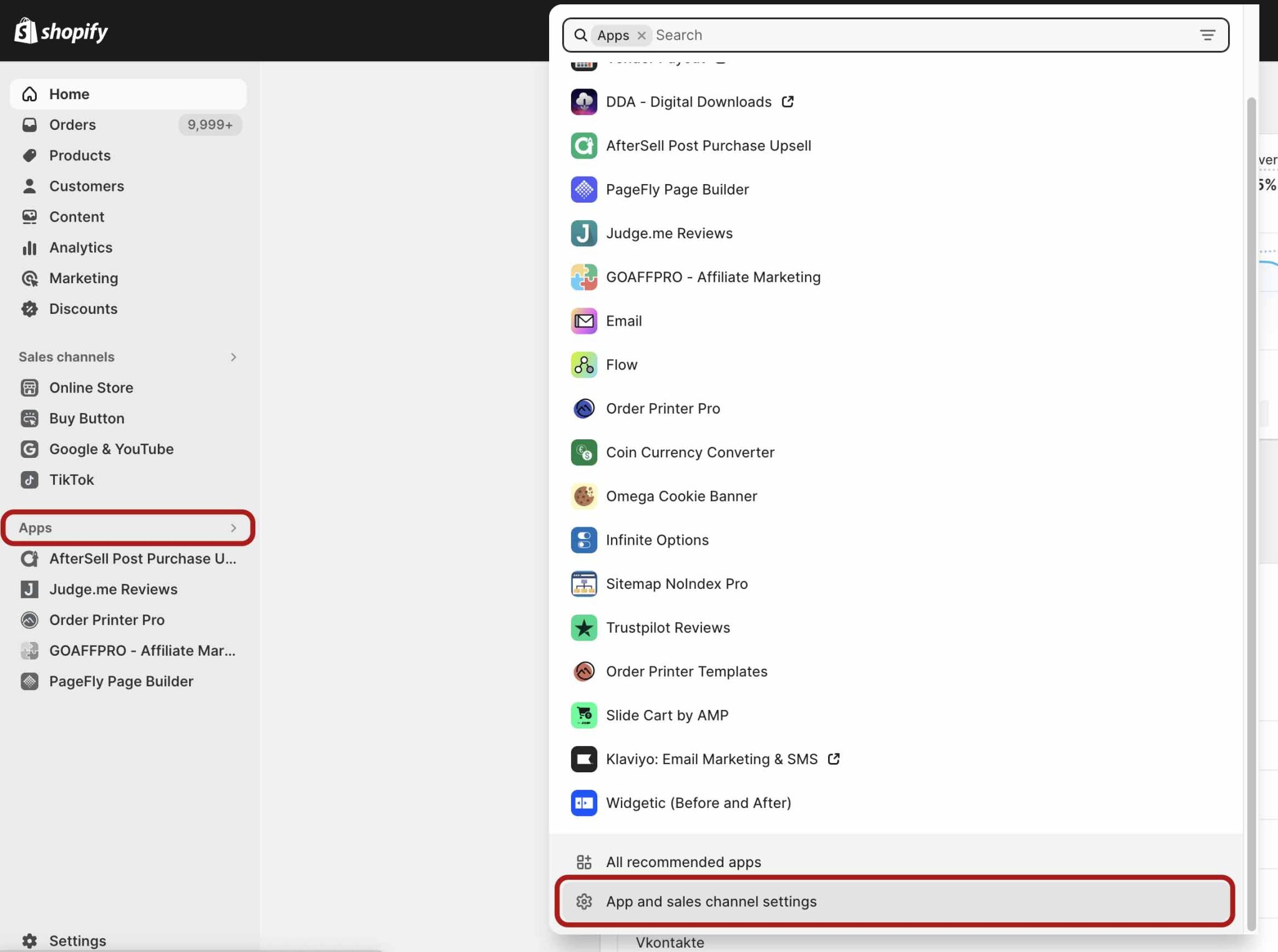Open Orders in the sidebar

coord(72,125)
